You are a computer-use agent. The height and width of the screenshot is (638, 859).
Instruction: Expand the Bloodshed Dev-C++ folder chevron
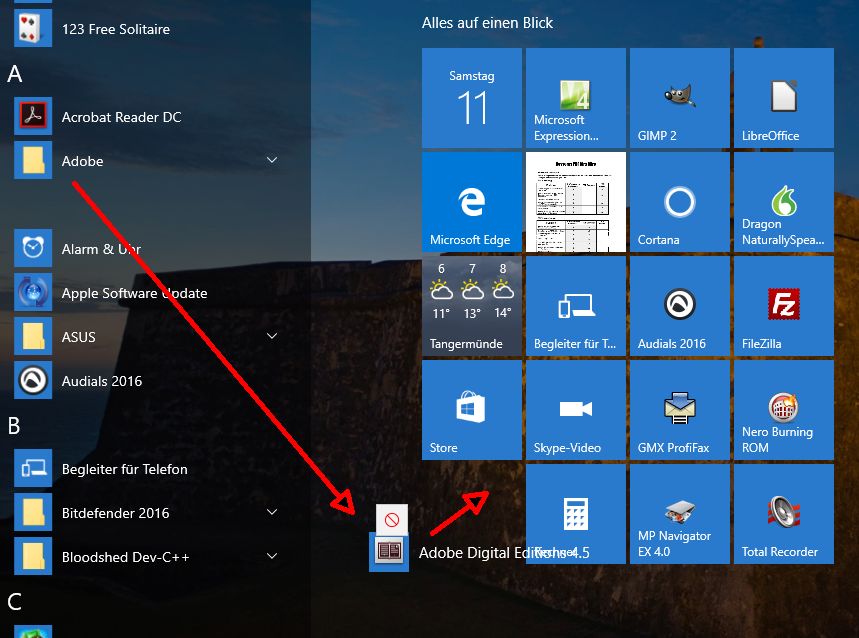(272, 556)
